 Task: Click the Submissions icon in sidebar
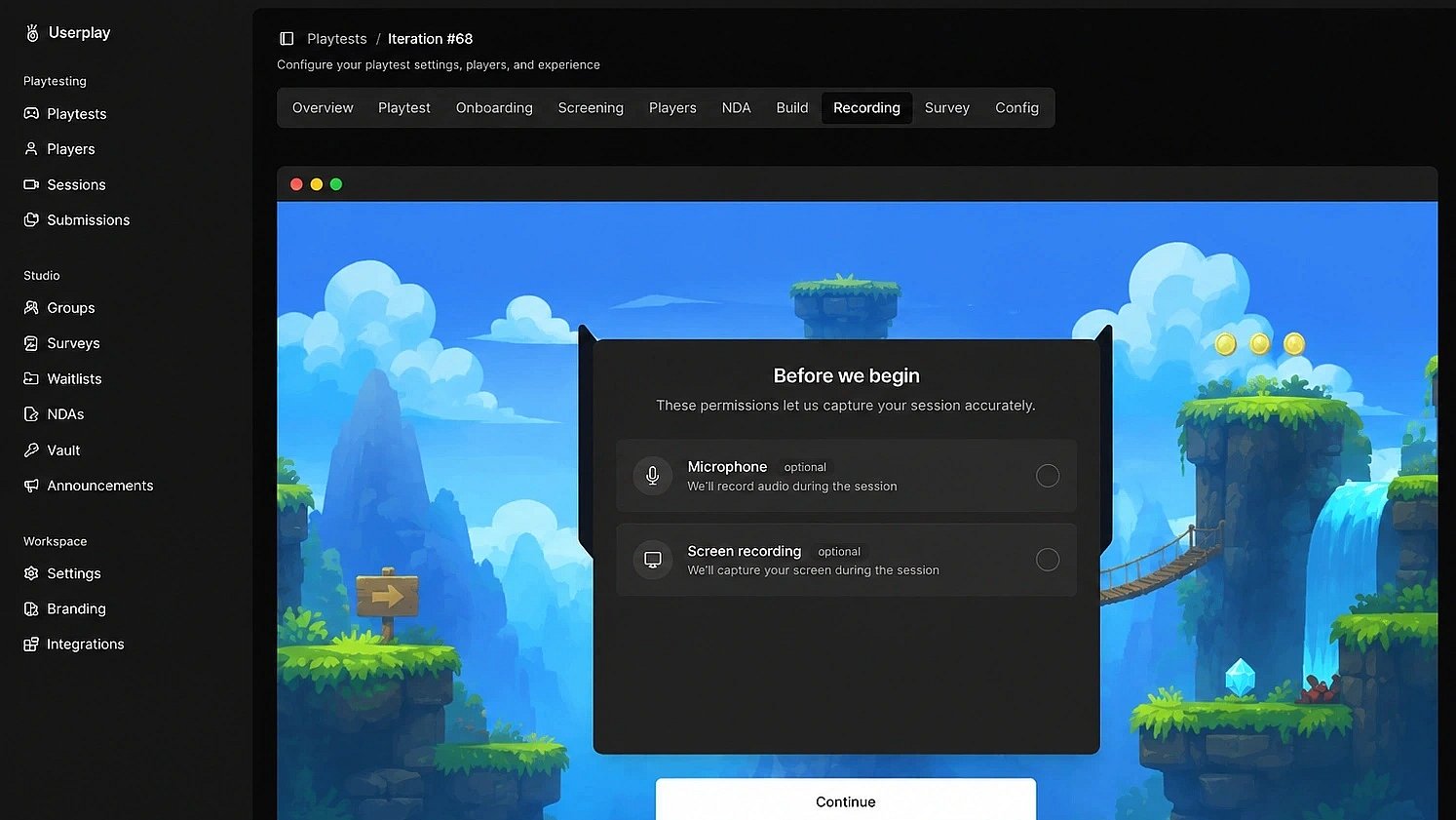click(31, 220)
